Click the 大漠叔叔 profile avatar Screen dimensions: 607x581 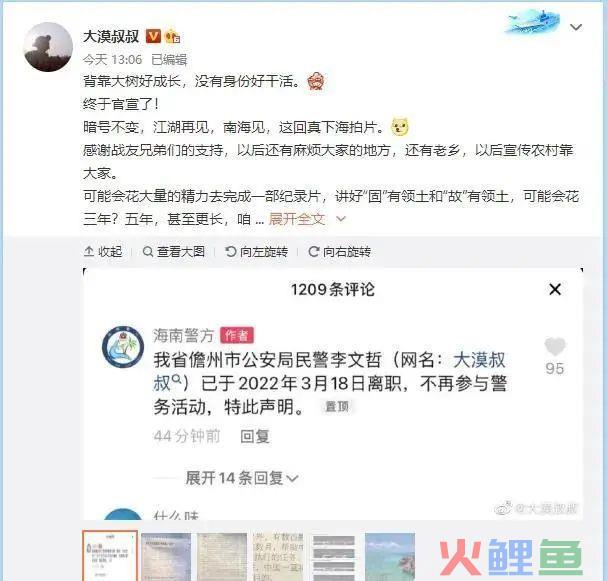(x=48, y=47)
